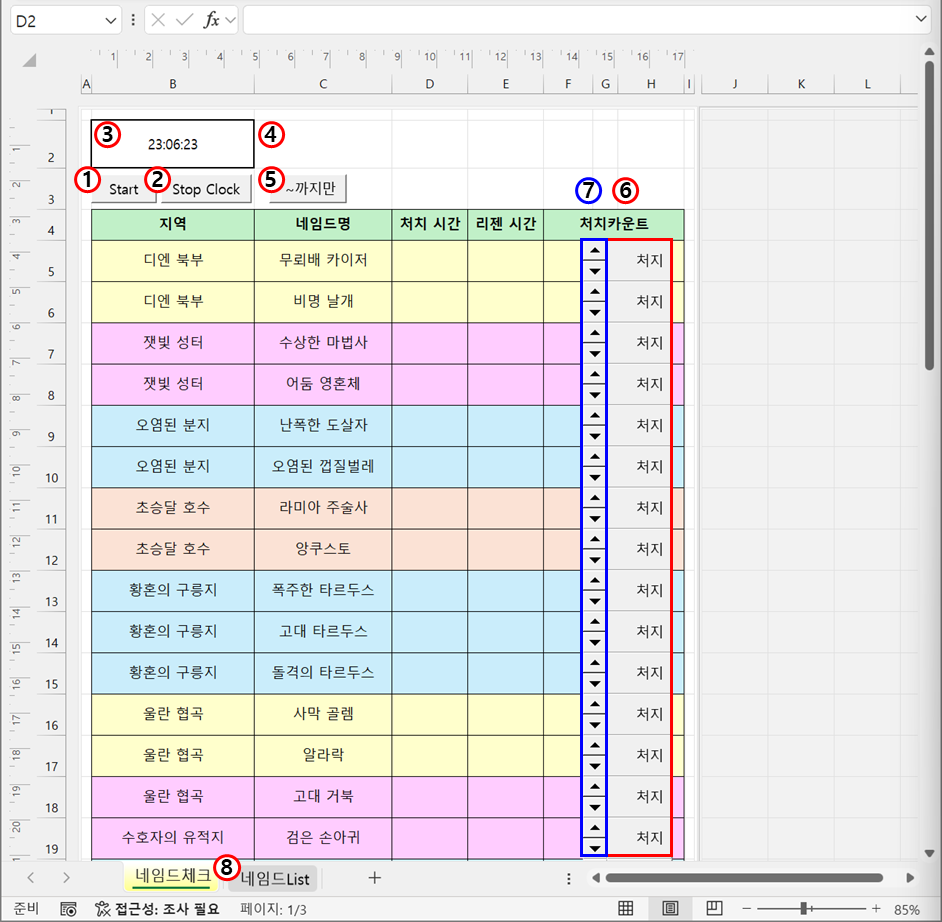942x922 pixels.
Task: Click 처치 button for 앙쿠스토
Action: (639, 549)
